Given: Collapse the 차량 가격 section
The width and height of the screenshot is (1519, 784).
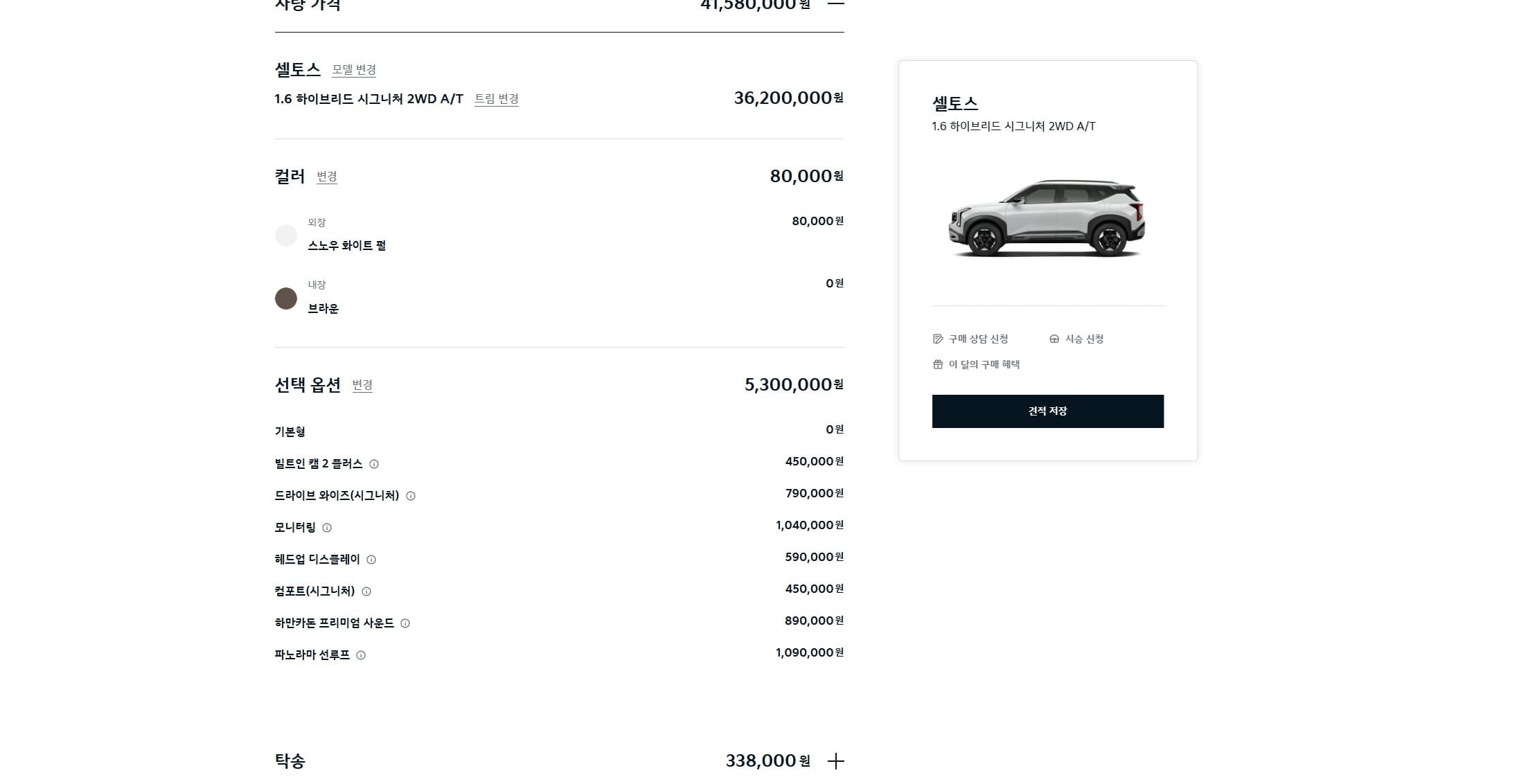Looking at the screenshot, I should pyautogui.click(x=836, y=3).
